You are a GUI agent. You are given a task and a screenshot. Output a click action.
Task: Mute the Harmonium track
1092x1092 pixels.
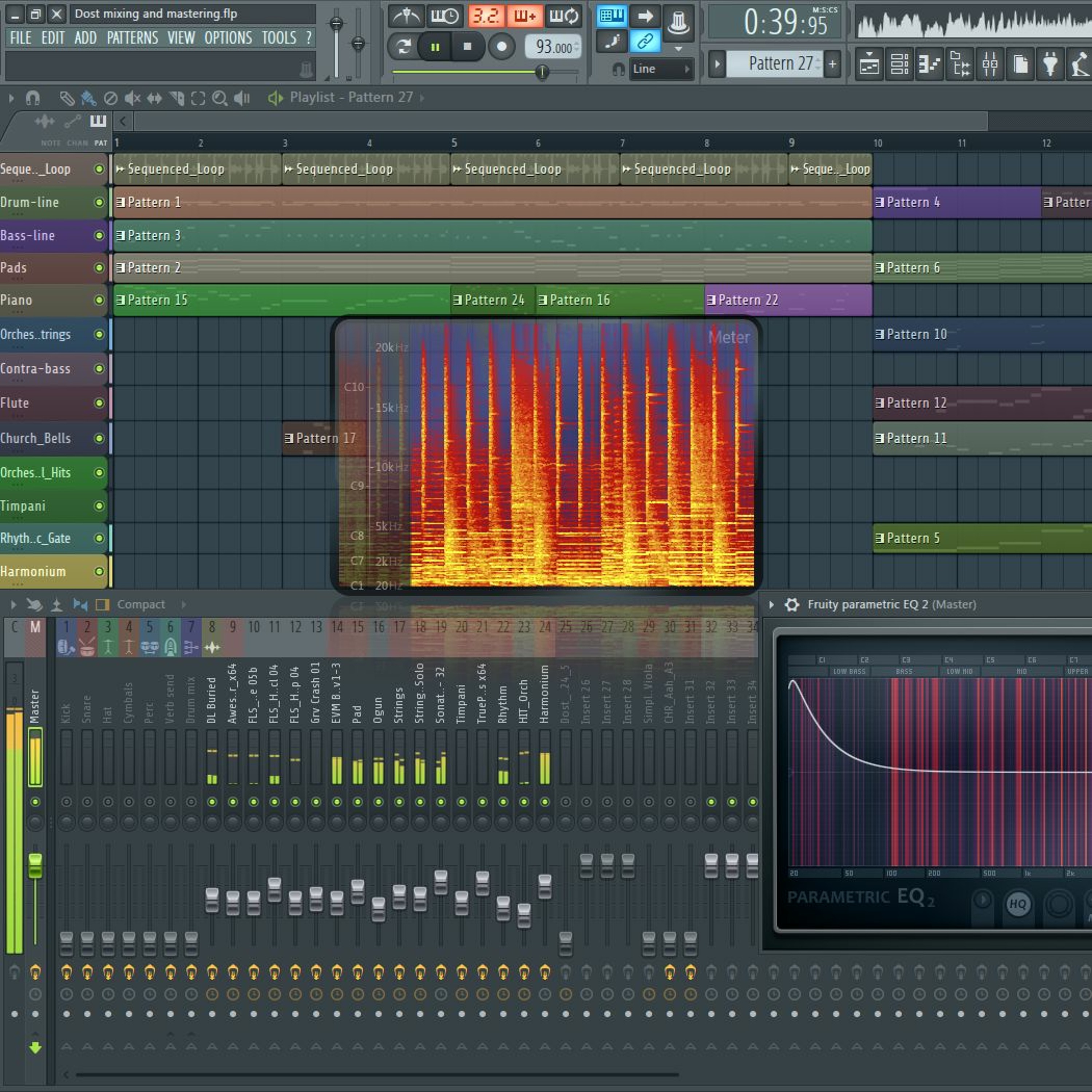pyautogui.click(x=99, y=571)
